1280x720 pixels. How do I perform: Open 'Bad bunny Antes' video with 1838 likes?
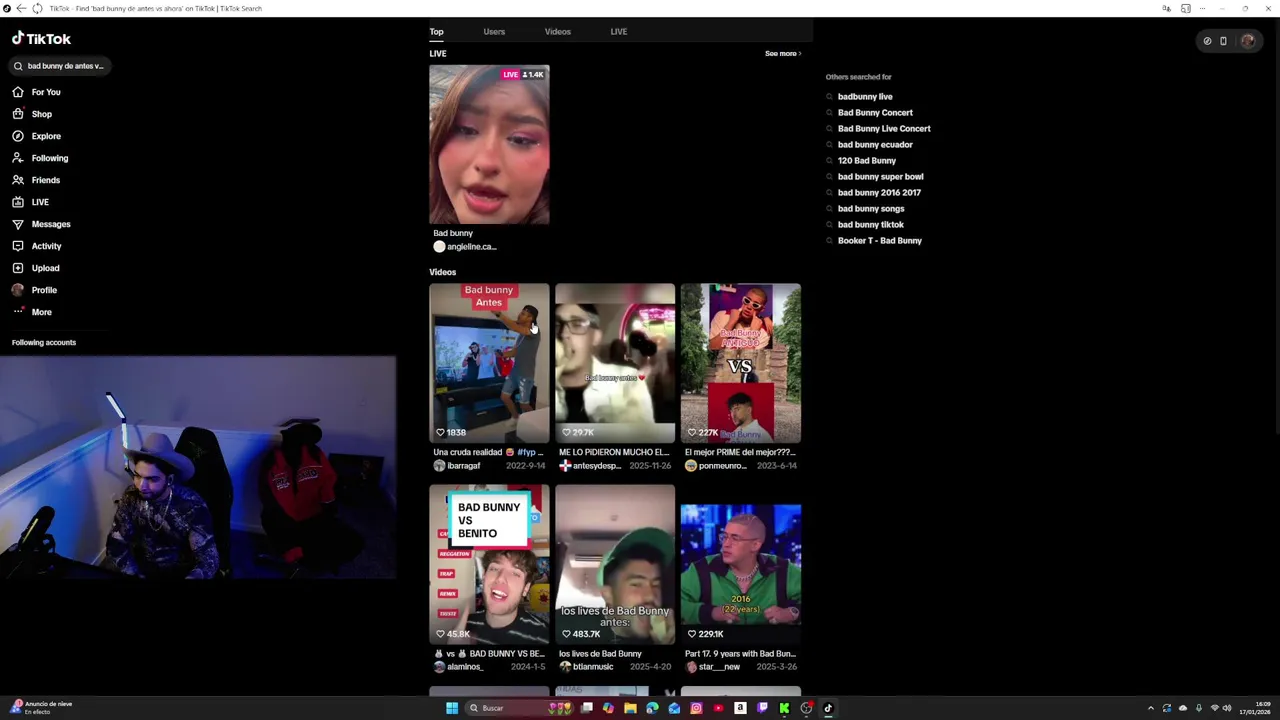point(489,363)
